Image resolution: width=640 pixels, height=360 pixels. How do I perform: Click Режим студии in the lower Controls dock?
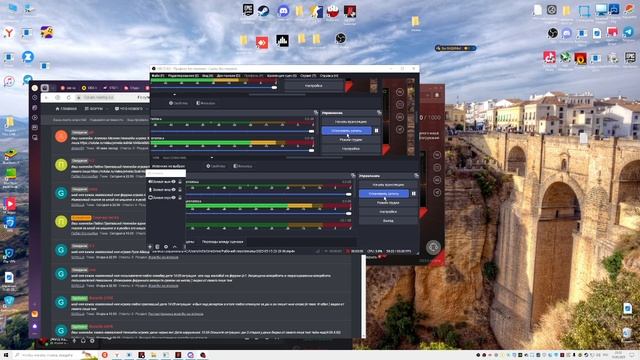388,202
